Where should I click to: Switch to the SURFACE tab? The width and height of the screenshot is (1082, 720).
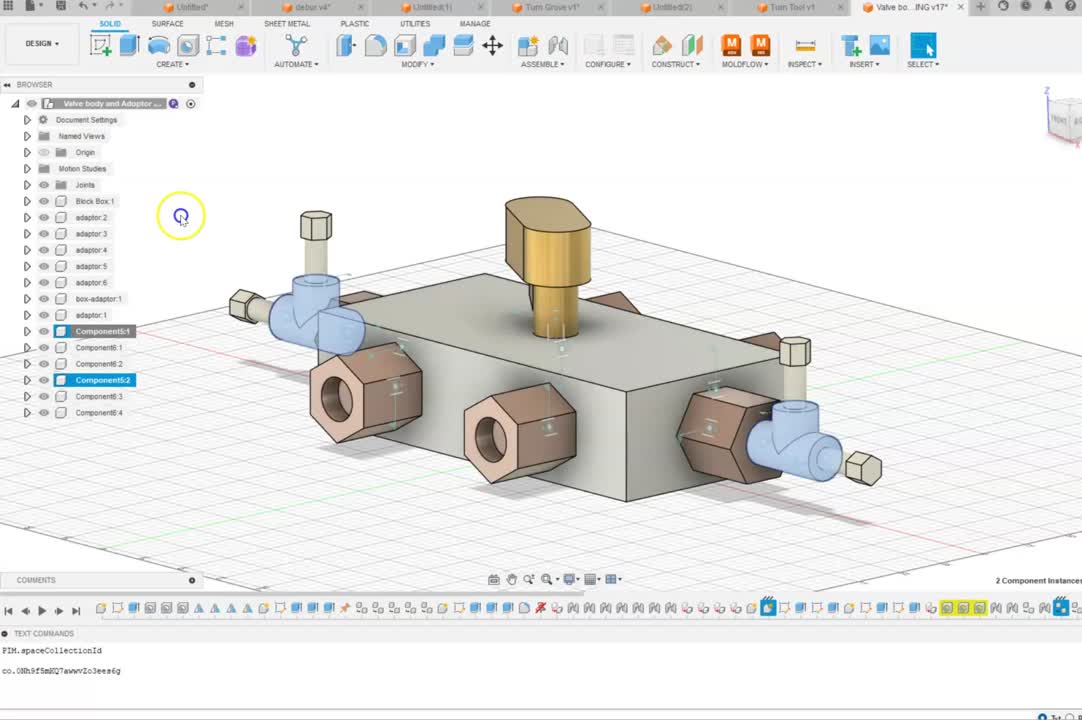(168, 23)
